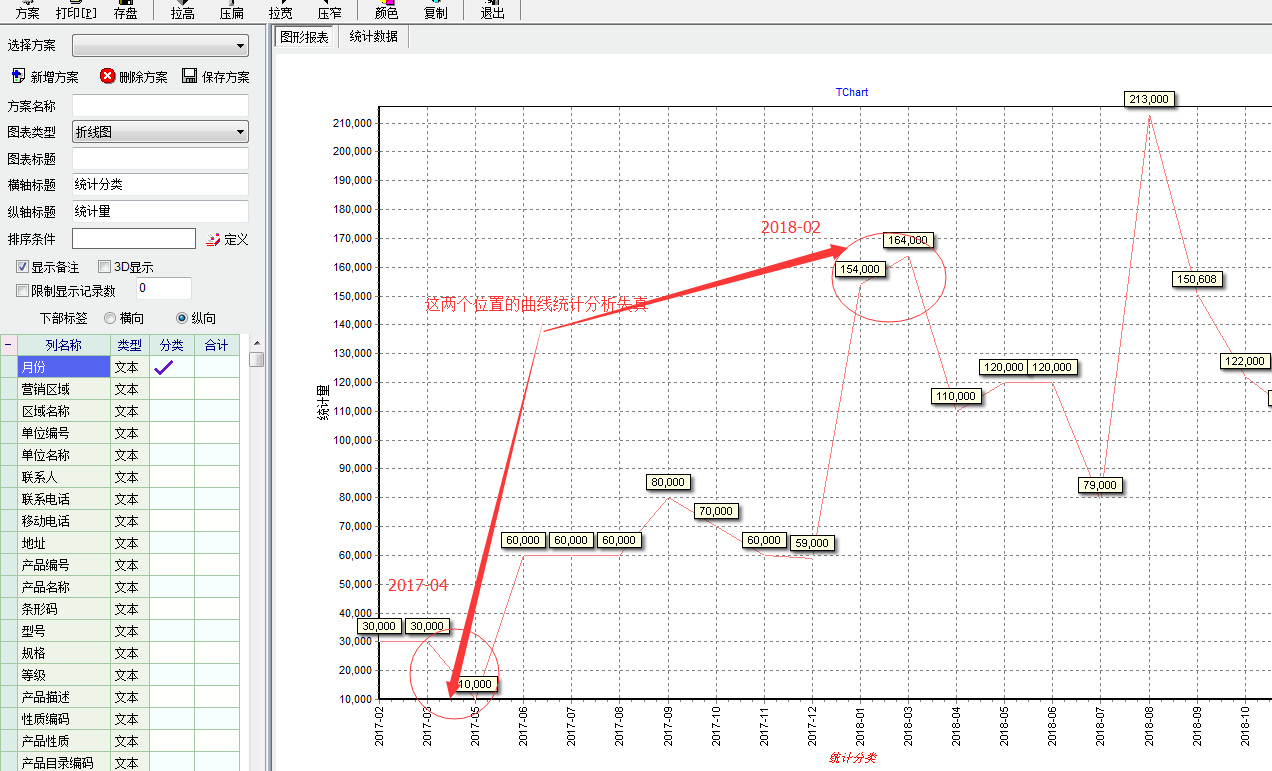Select the 横向 radio button
The height and width of the screenshot is (771, 1272).
pos(110,318)
